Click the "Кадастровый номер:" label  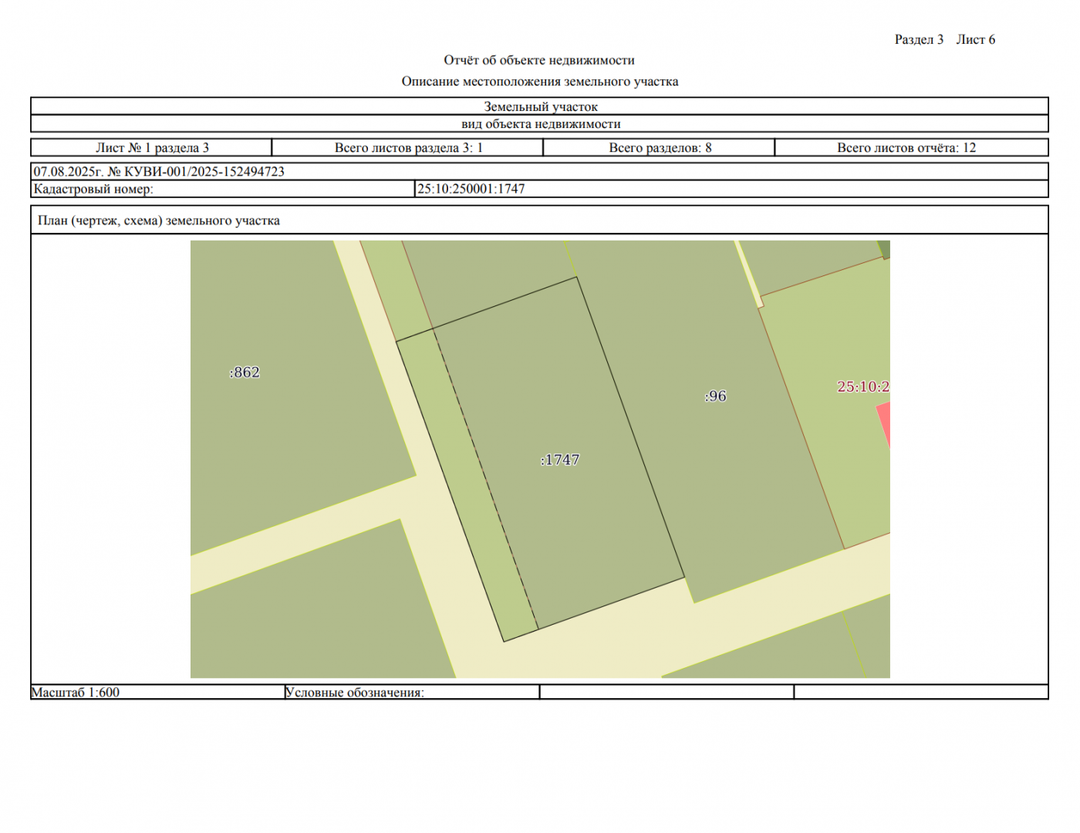[93, 189]
